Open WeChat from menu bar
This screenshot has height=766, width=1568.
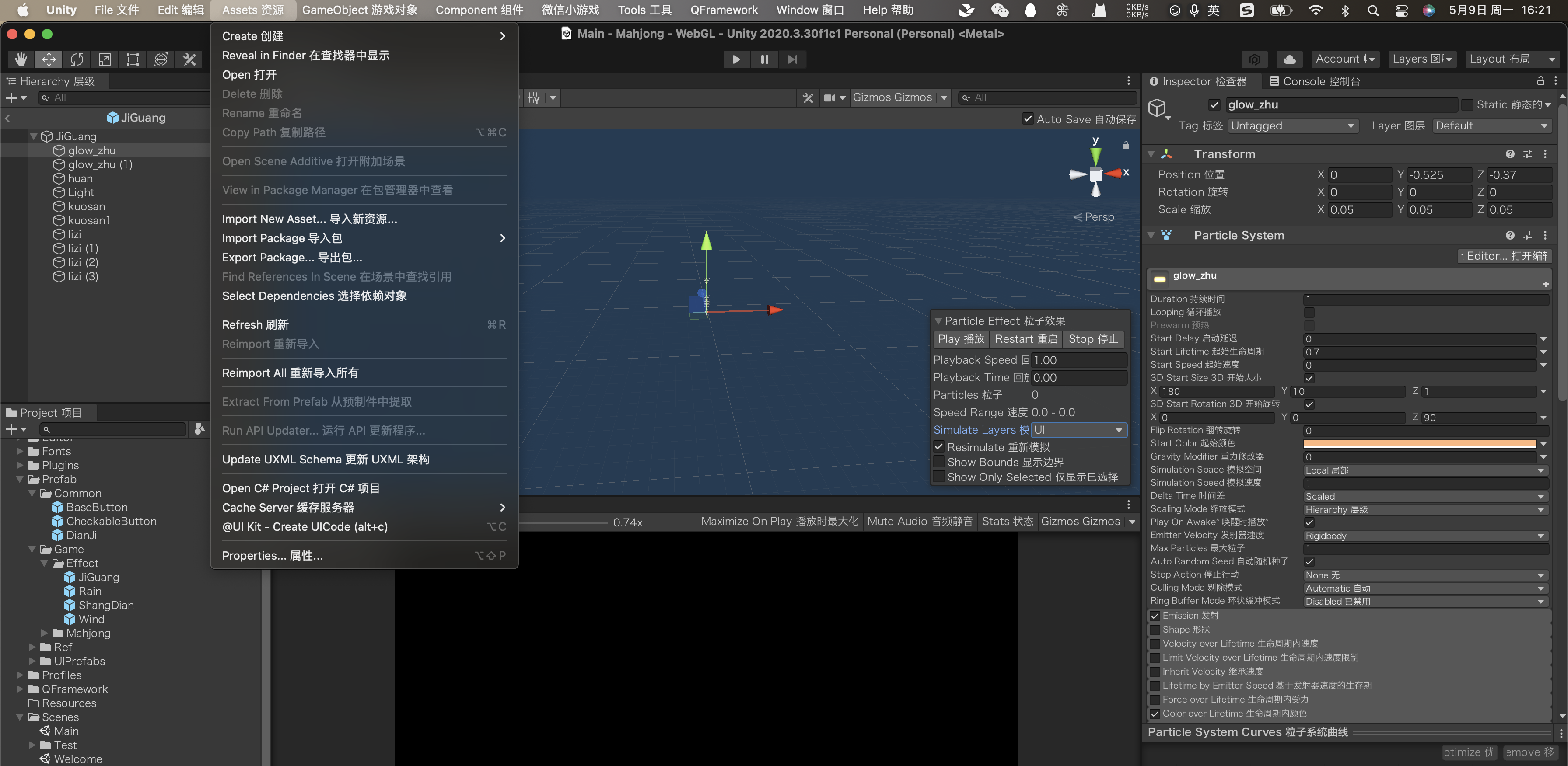pyautogui.click(x=1000, y=10)
